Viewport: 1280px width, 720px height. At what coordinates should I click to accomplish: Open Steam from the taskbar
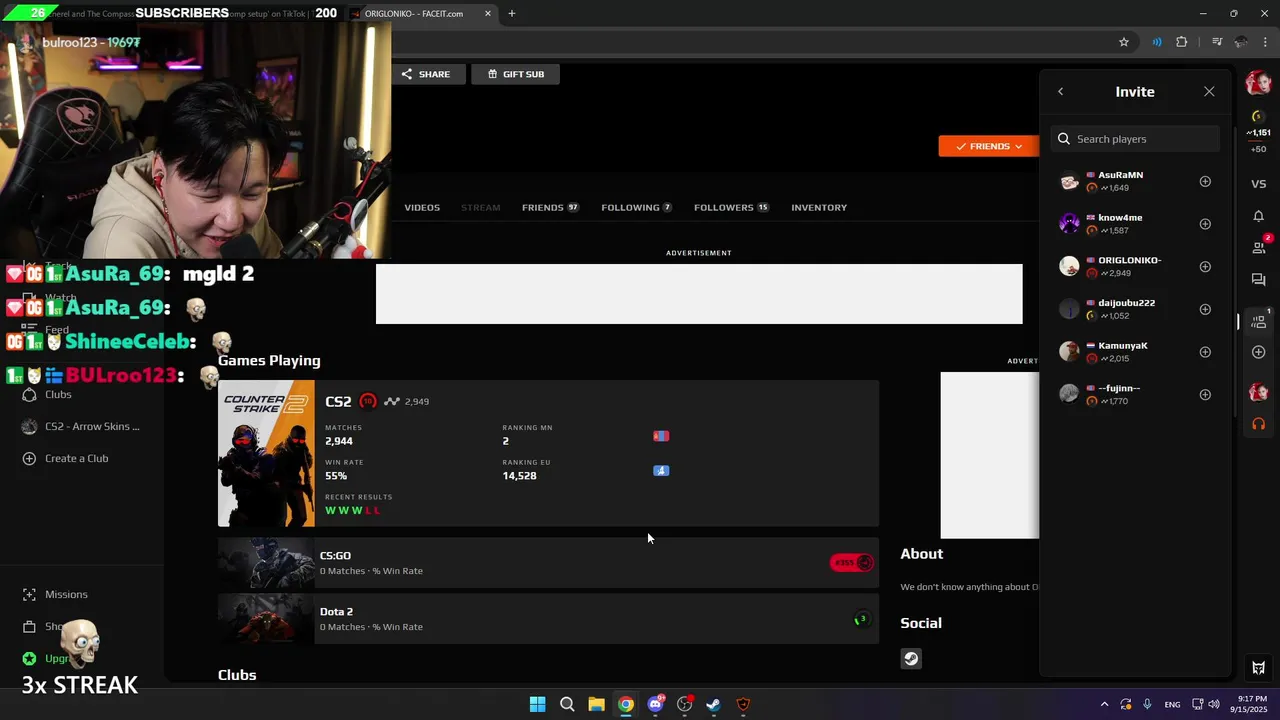(x=713, y=704)
